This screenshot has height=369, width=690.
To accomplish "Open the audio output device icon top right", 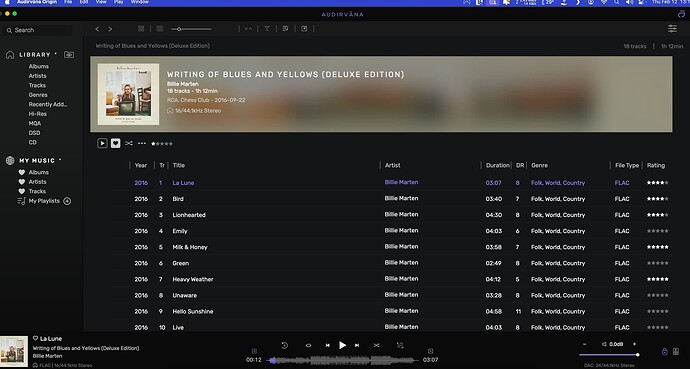I will 681,14.
